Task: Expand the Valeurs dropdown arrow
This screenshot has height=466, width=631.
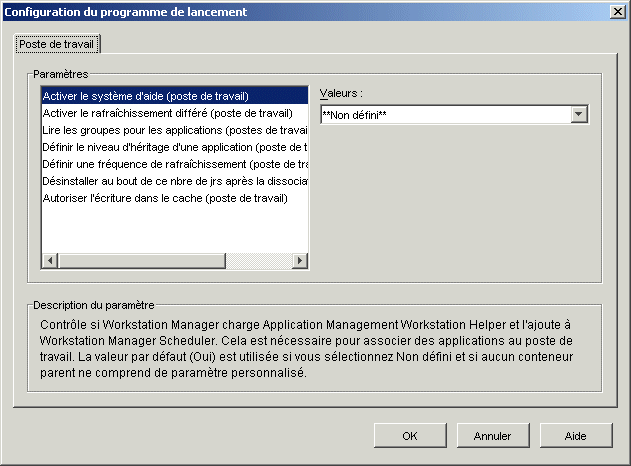Action: pyautogui.click(x=579, y=115)
